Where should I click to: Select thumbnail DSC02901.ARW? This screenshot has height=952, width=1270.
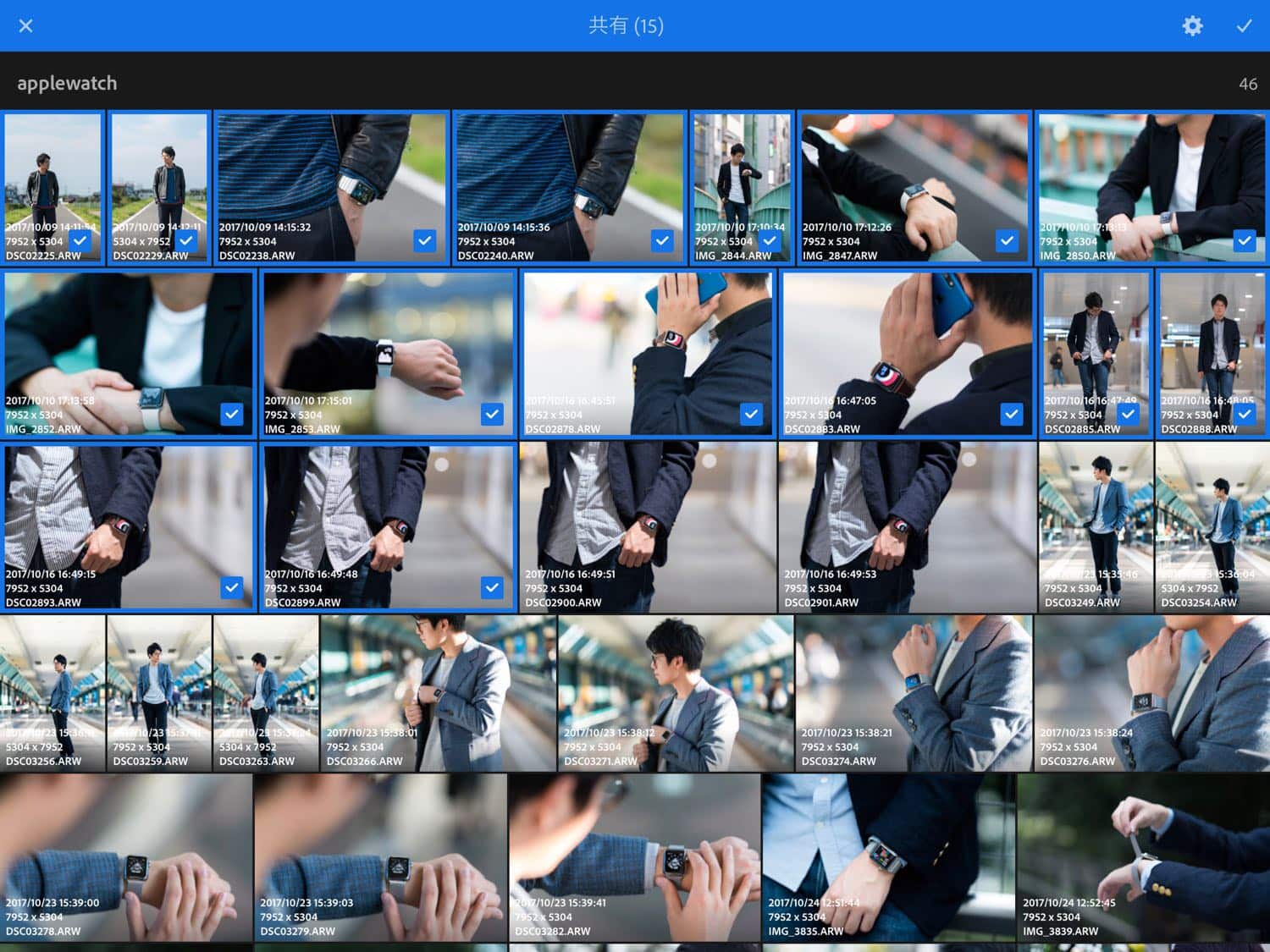(x=907, y=525)
